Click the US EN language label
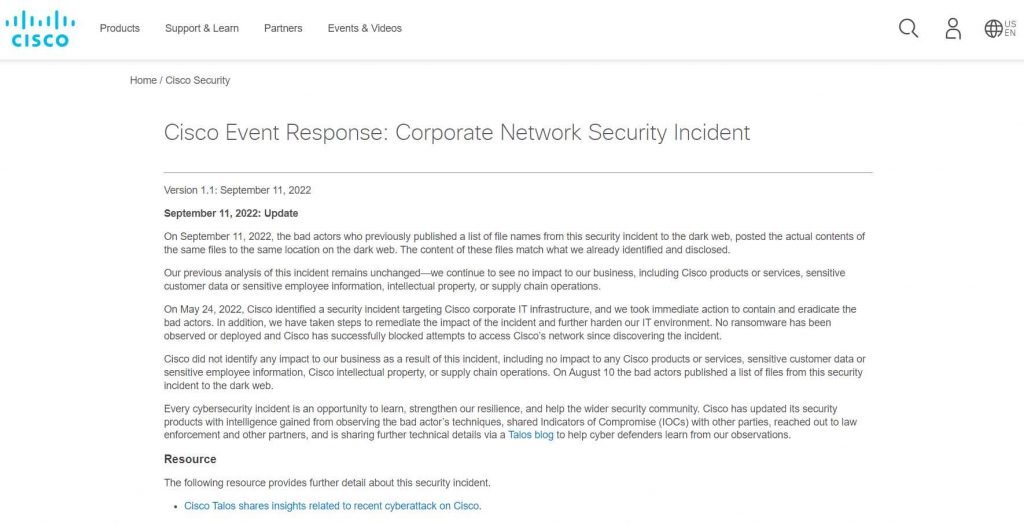Image resolution: width=1024 pixels, height=525 pixels. point(1010,29)
